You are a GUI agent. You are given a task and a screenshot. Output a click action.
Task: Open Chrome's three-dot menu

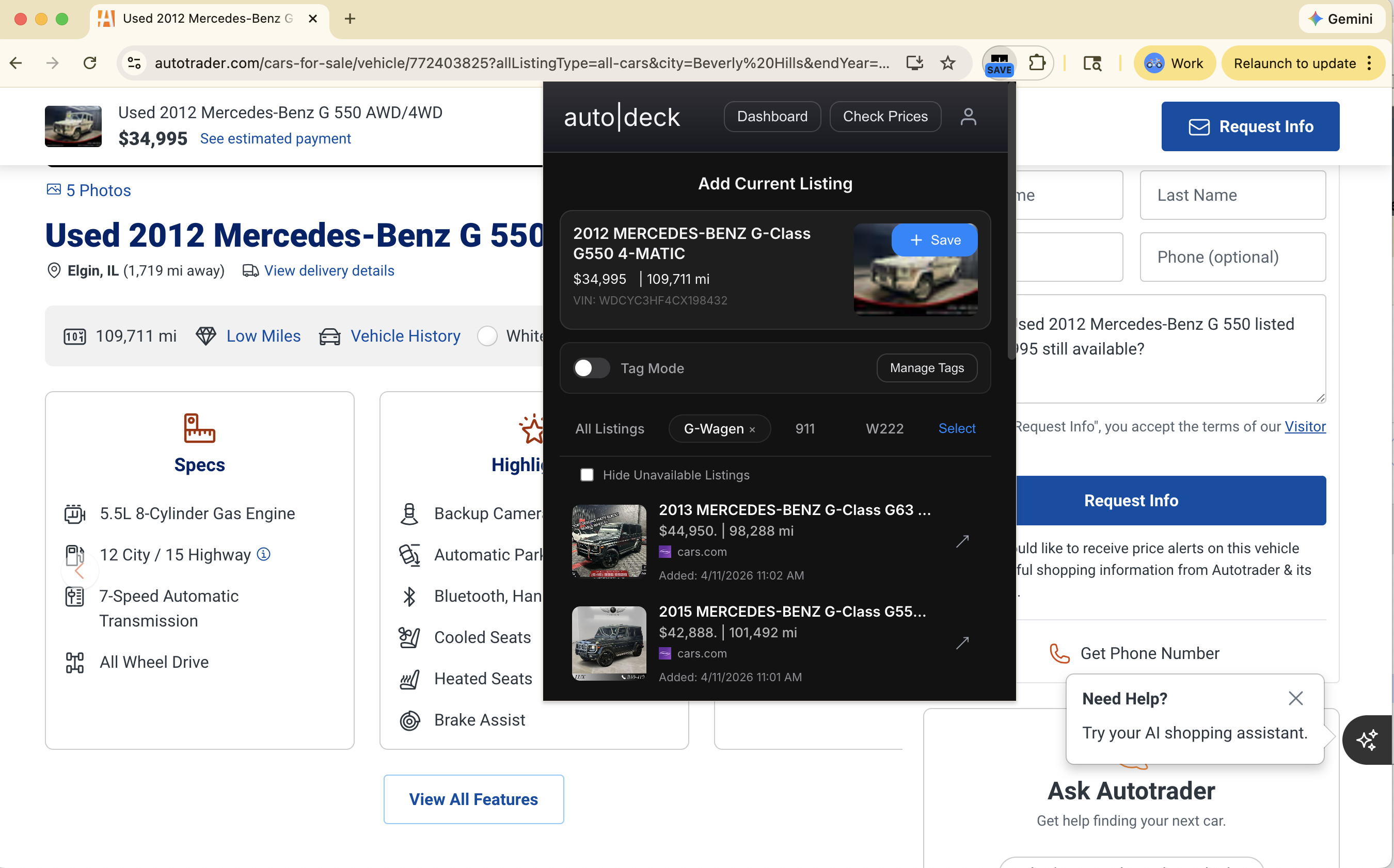[x=1370, y=62]
